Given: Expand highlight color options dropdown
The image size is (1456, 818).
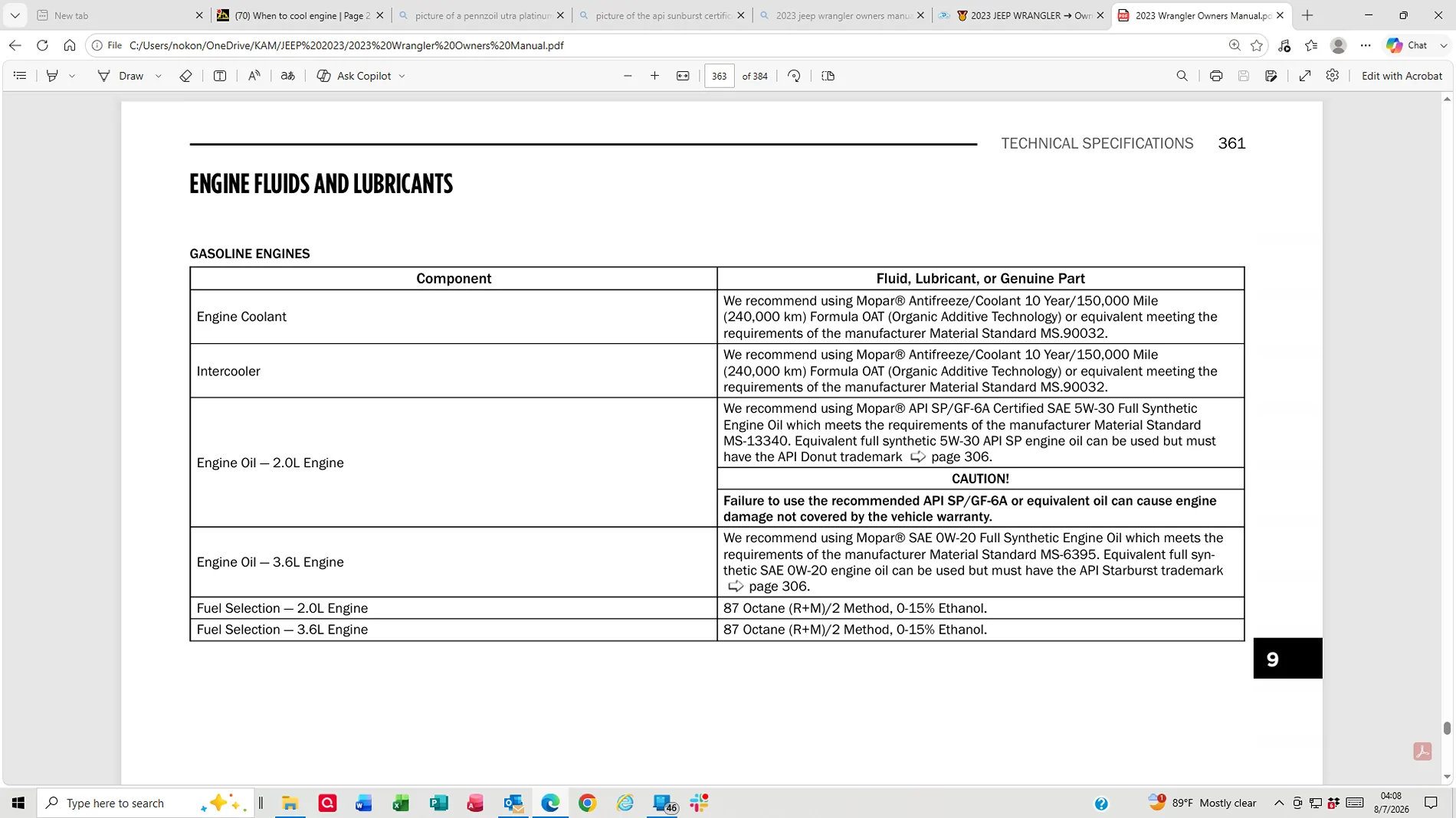Looking at the screenshot, I should tap(72, 76).
